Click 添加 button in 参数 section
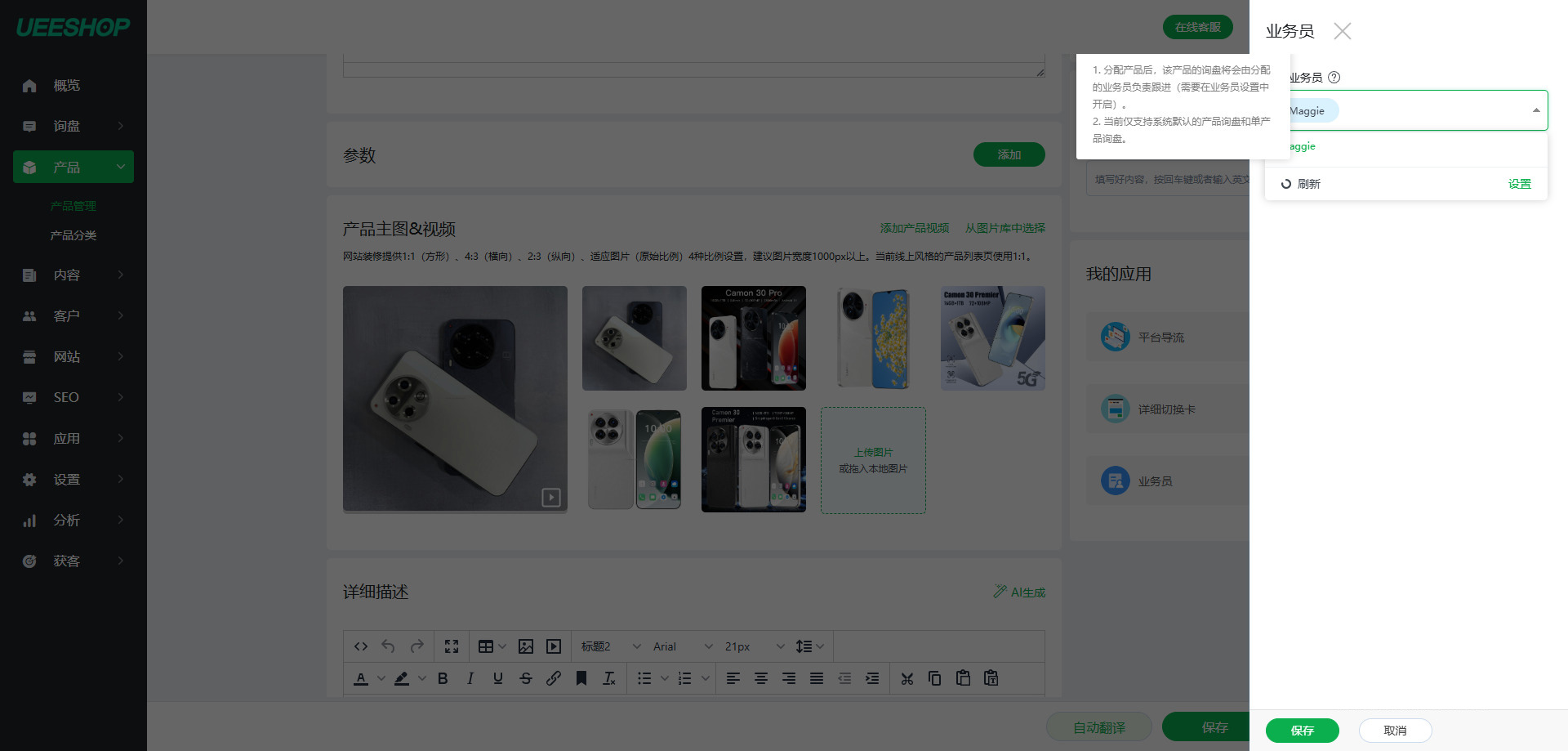 (x=1009, y=154)
